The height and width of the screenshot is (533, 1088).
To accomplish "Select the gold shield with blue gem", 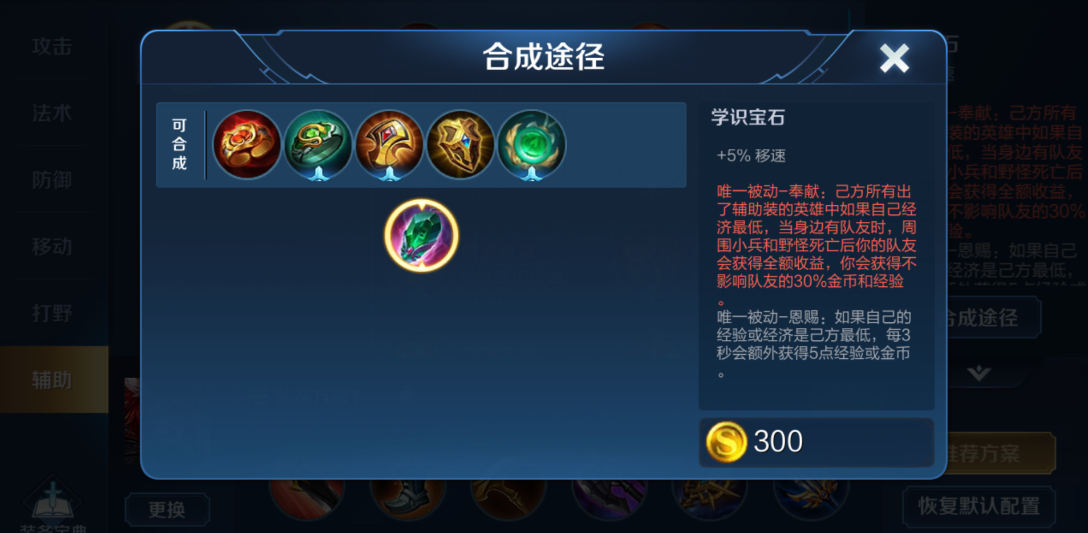I will coord(461,145).
